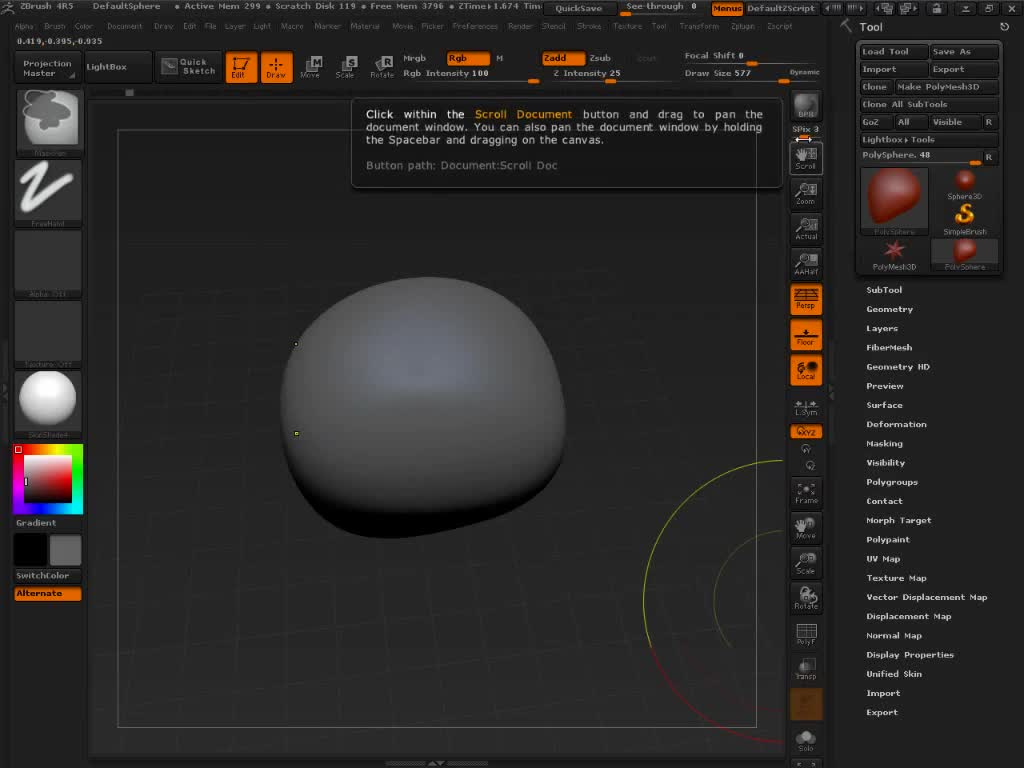Open the Document menu
The image size is (1024, 768).
(x=124, y=26)
